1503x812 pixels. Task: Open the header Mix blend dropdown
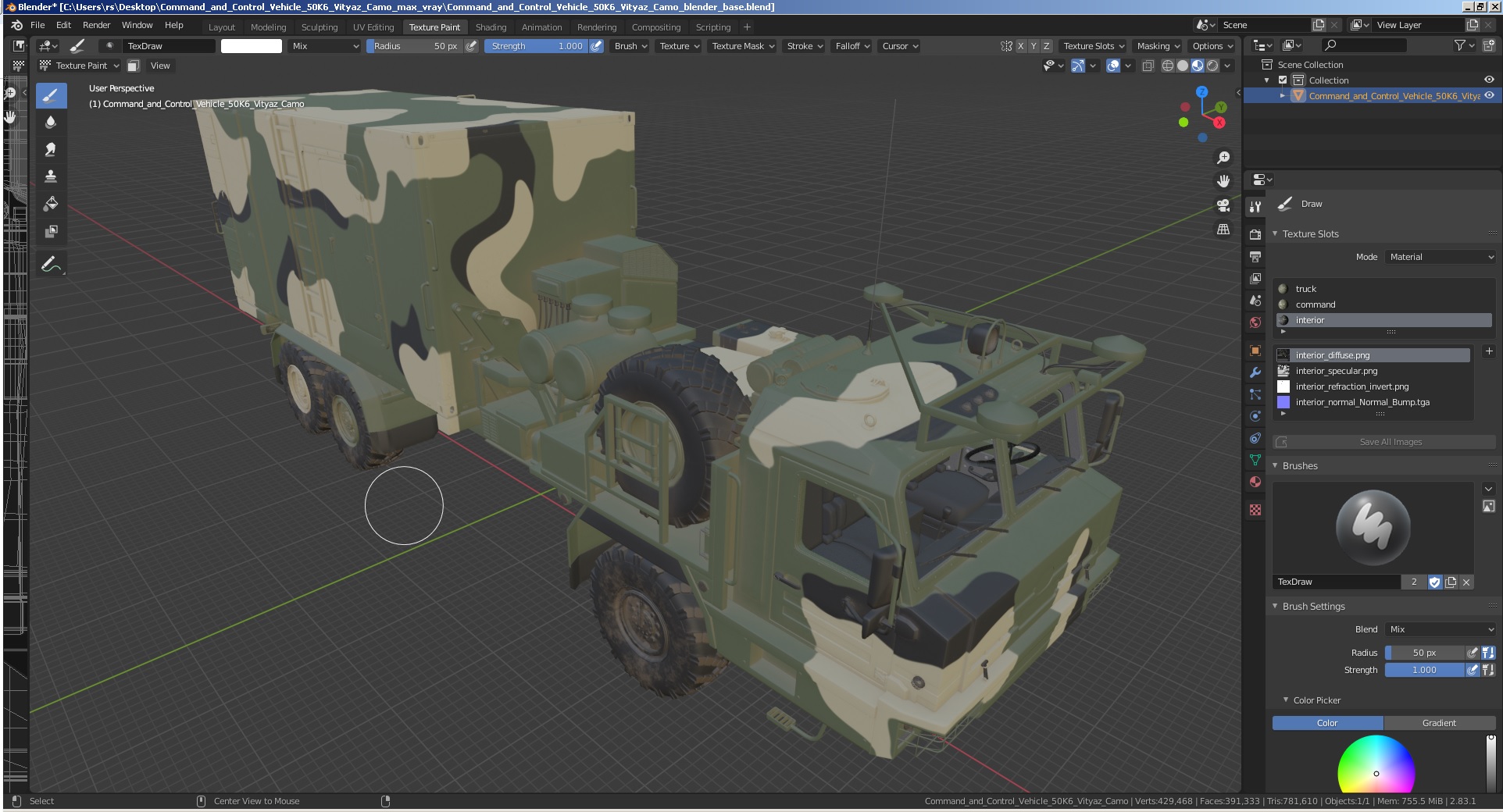pyautogui.click(x=325, y=46)
